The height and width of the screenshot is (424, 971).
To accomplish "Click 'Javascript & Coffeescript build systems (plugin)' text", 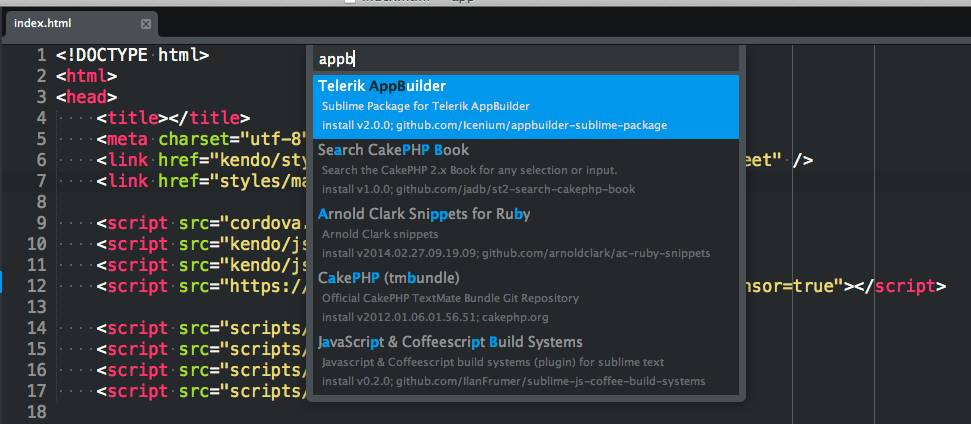I will (x=493, y=362).
